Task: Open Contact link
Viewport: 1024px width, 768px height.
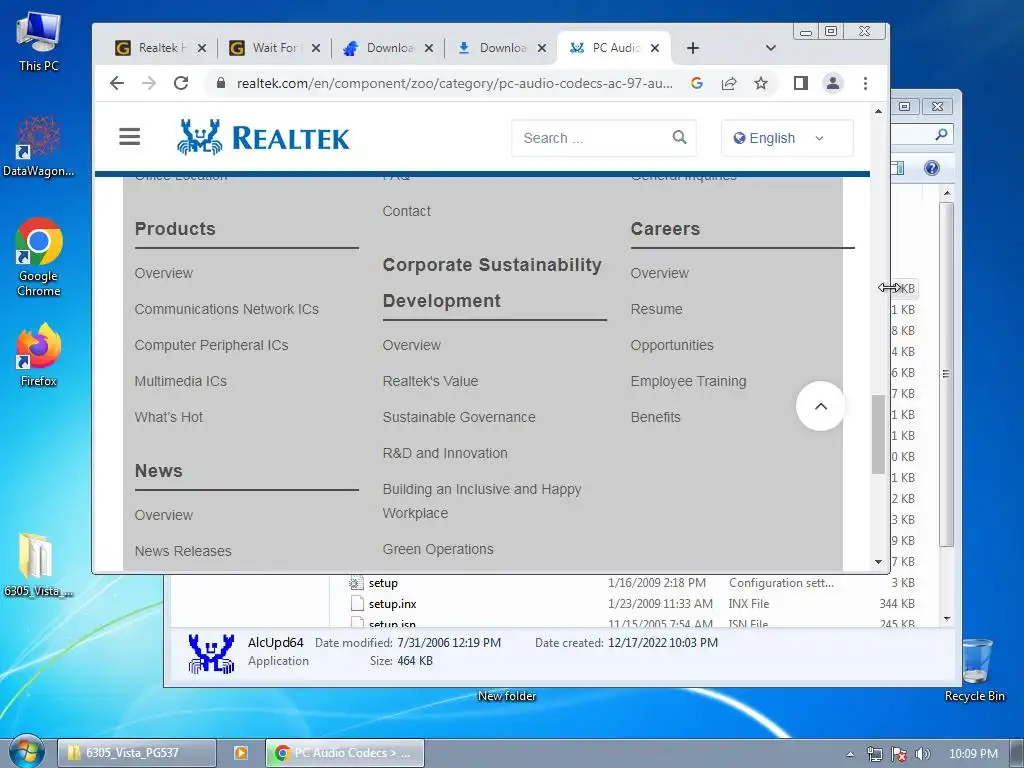Action: point(406,211)
